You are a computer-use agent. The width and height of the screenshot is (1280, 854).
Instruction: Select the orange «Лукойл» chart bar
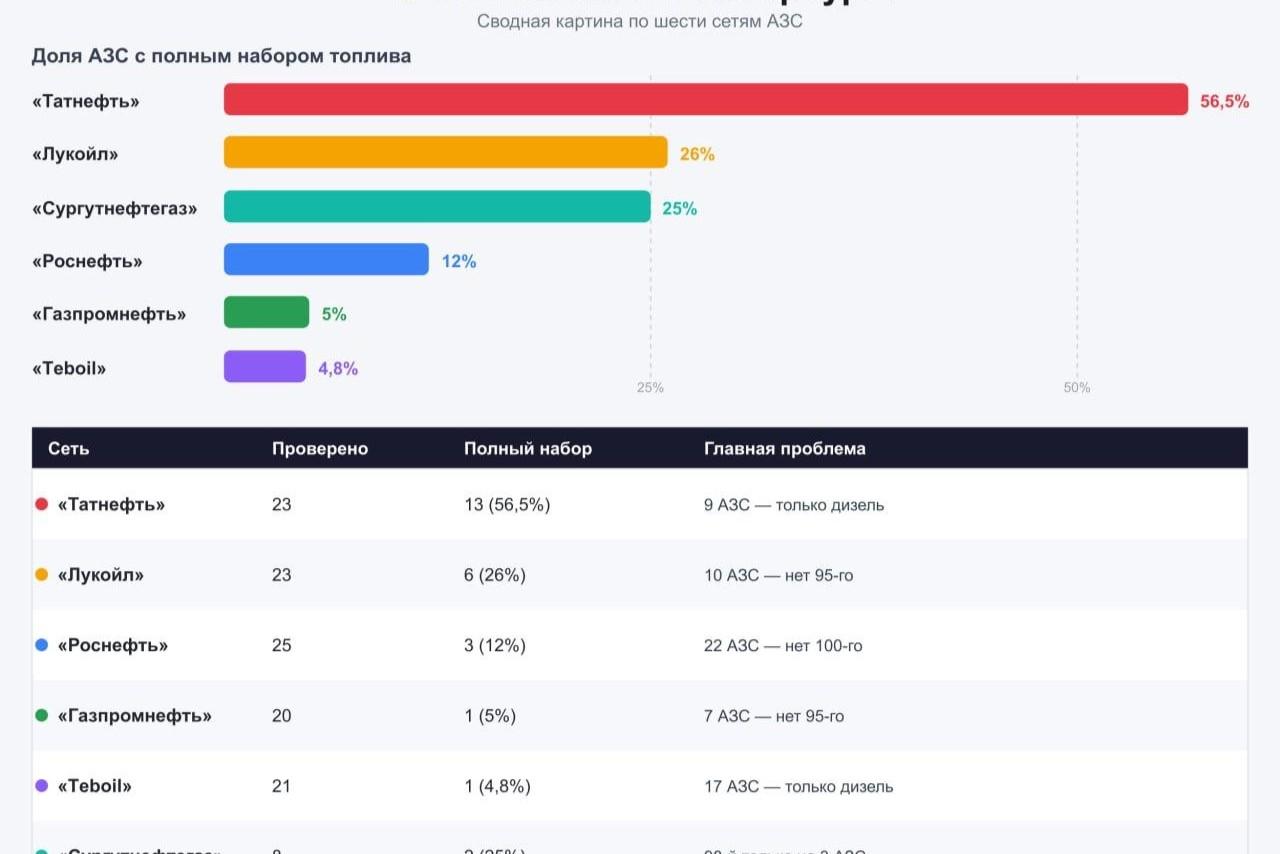point(445,152)
